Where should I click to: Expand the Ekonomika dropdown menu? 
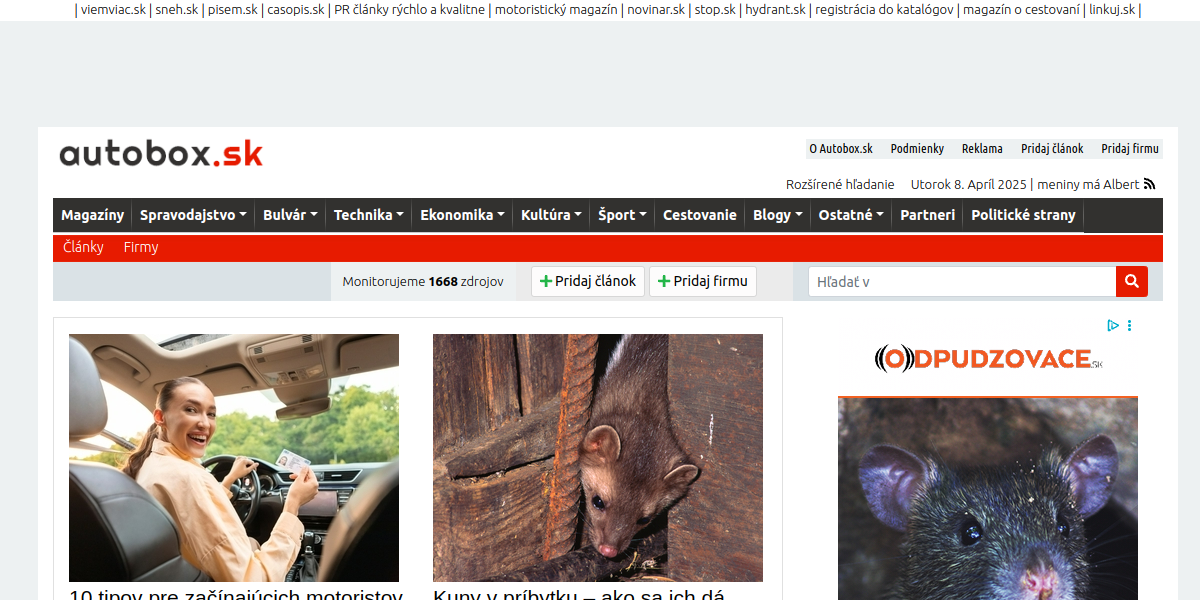click(x=462, y=215)
